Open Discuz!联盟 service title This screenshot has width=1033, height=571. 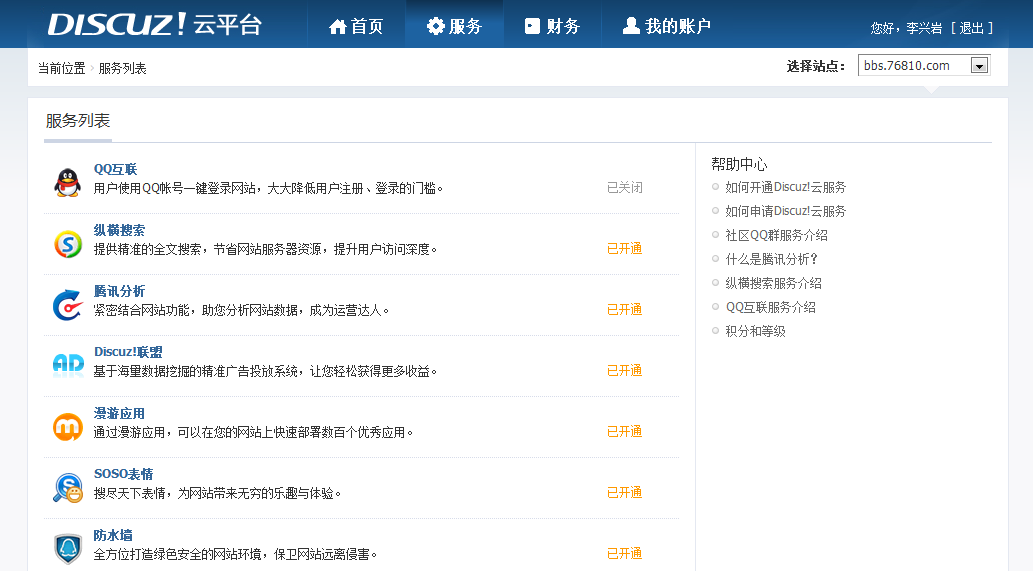[x=128, y=352]
